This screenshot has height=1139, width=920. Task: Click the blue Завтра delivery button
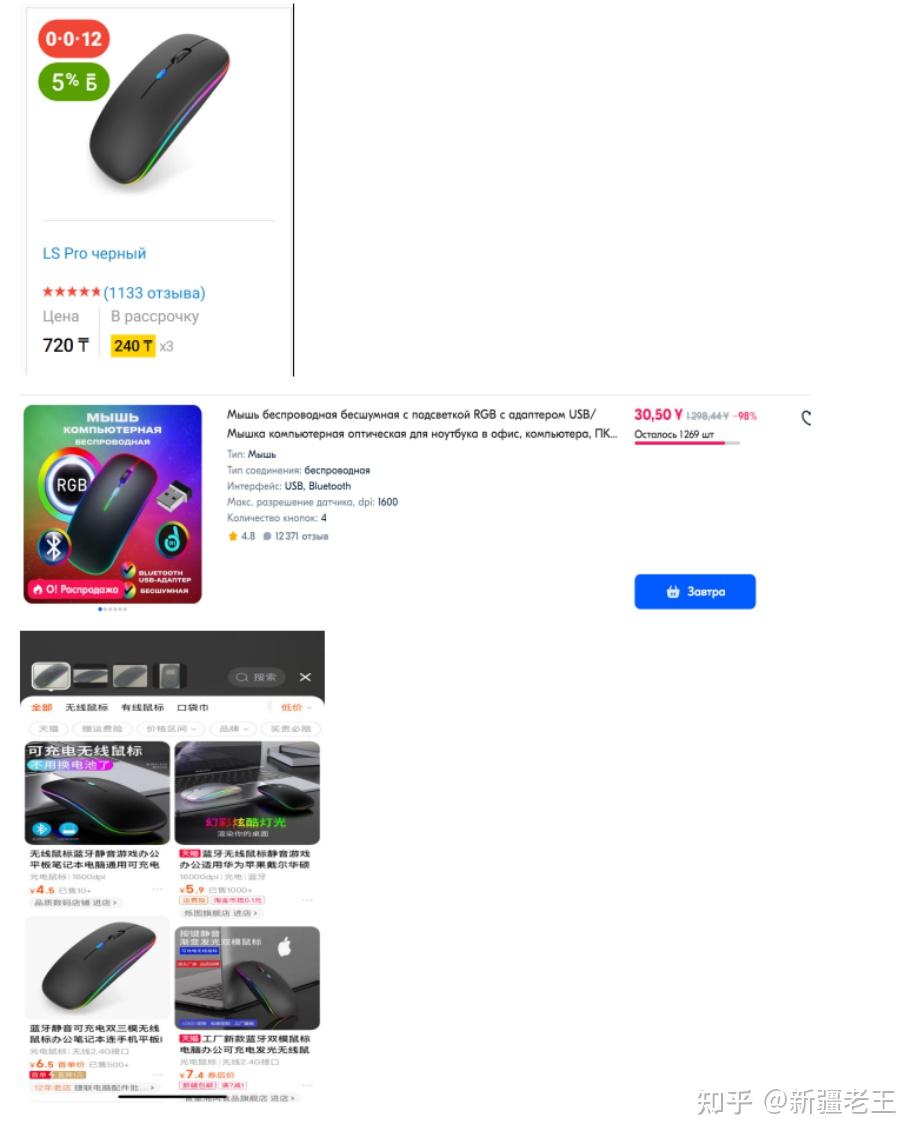pos(695,592)
